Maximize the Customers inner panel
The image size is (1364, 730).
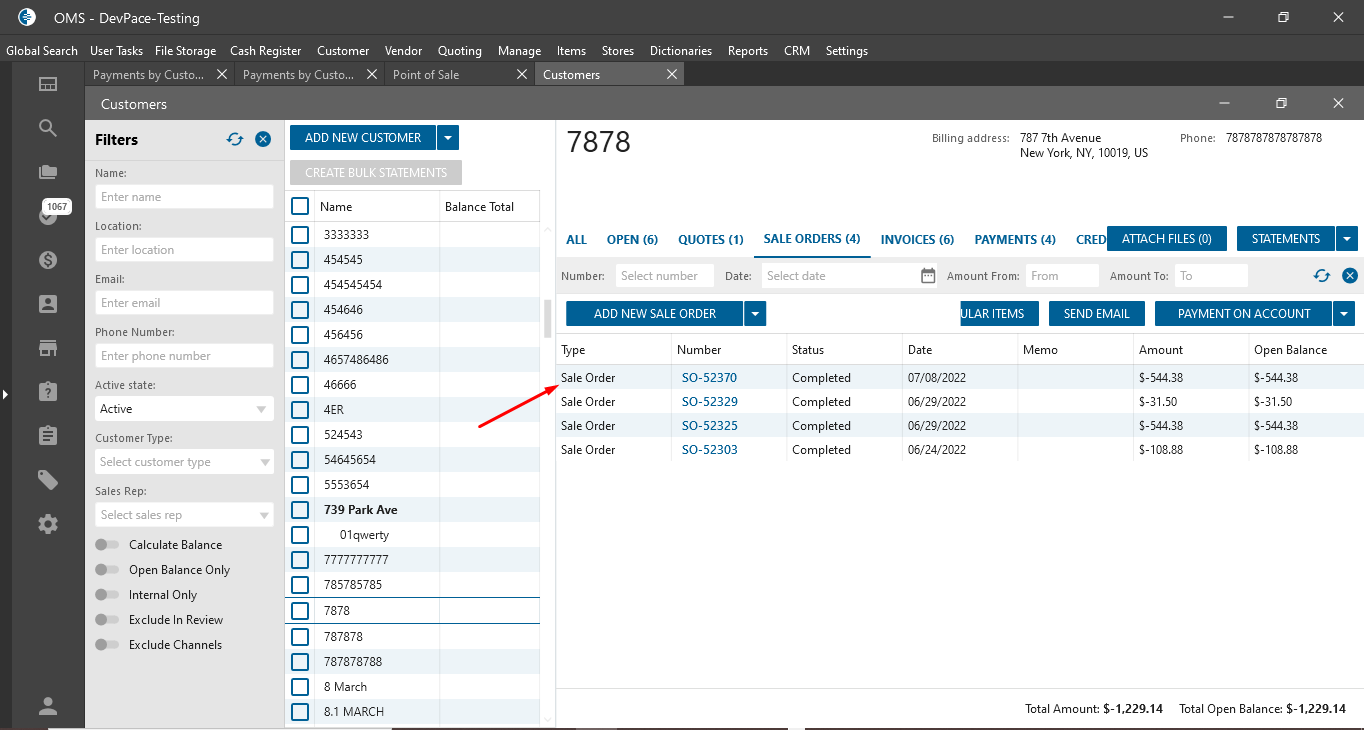click(x=1281, y=104)
